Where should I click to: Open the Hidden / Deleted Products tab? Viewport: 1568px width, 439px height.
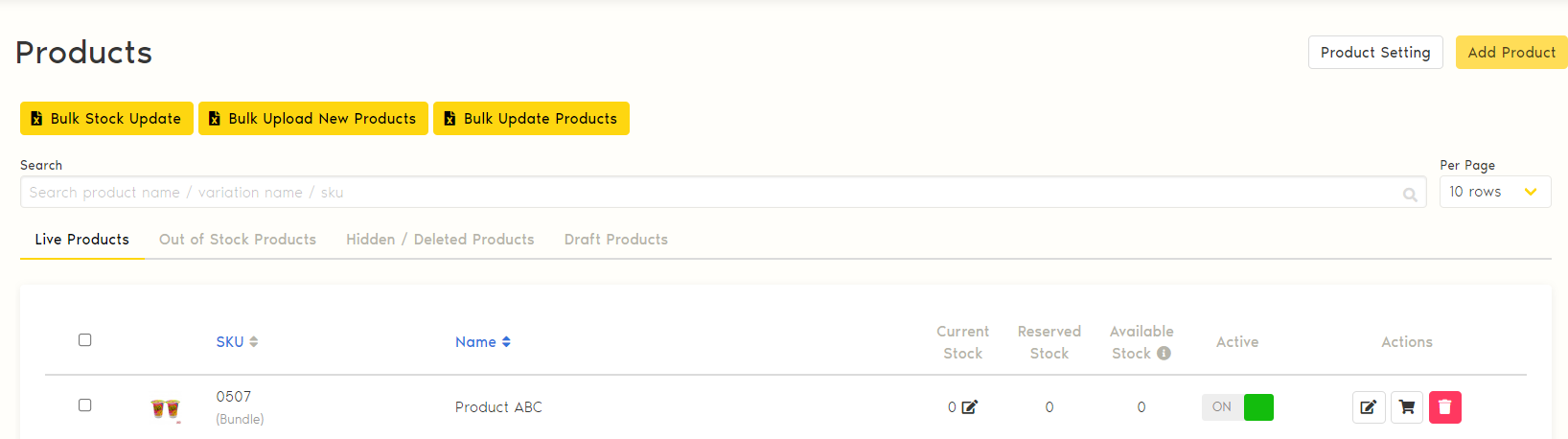point(440,240)
